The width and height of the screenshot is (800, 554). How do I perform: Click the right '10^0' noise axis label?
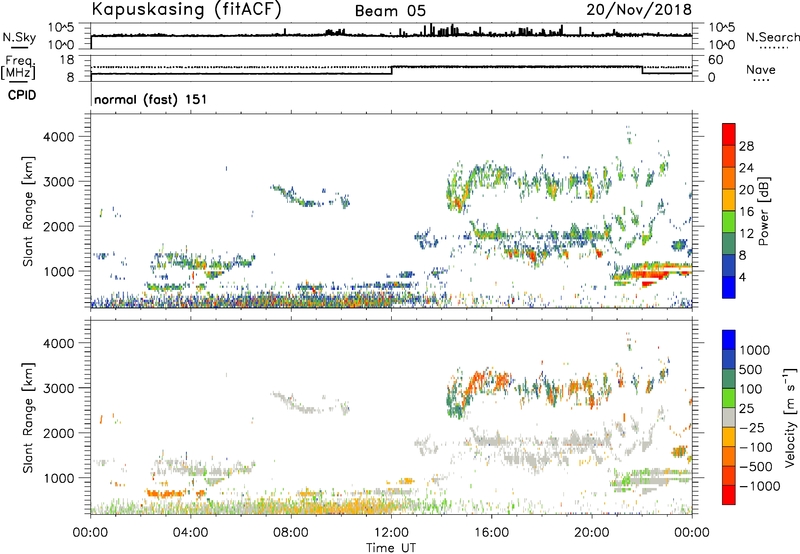(x=722, y=45)
